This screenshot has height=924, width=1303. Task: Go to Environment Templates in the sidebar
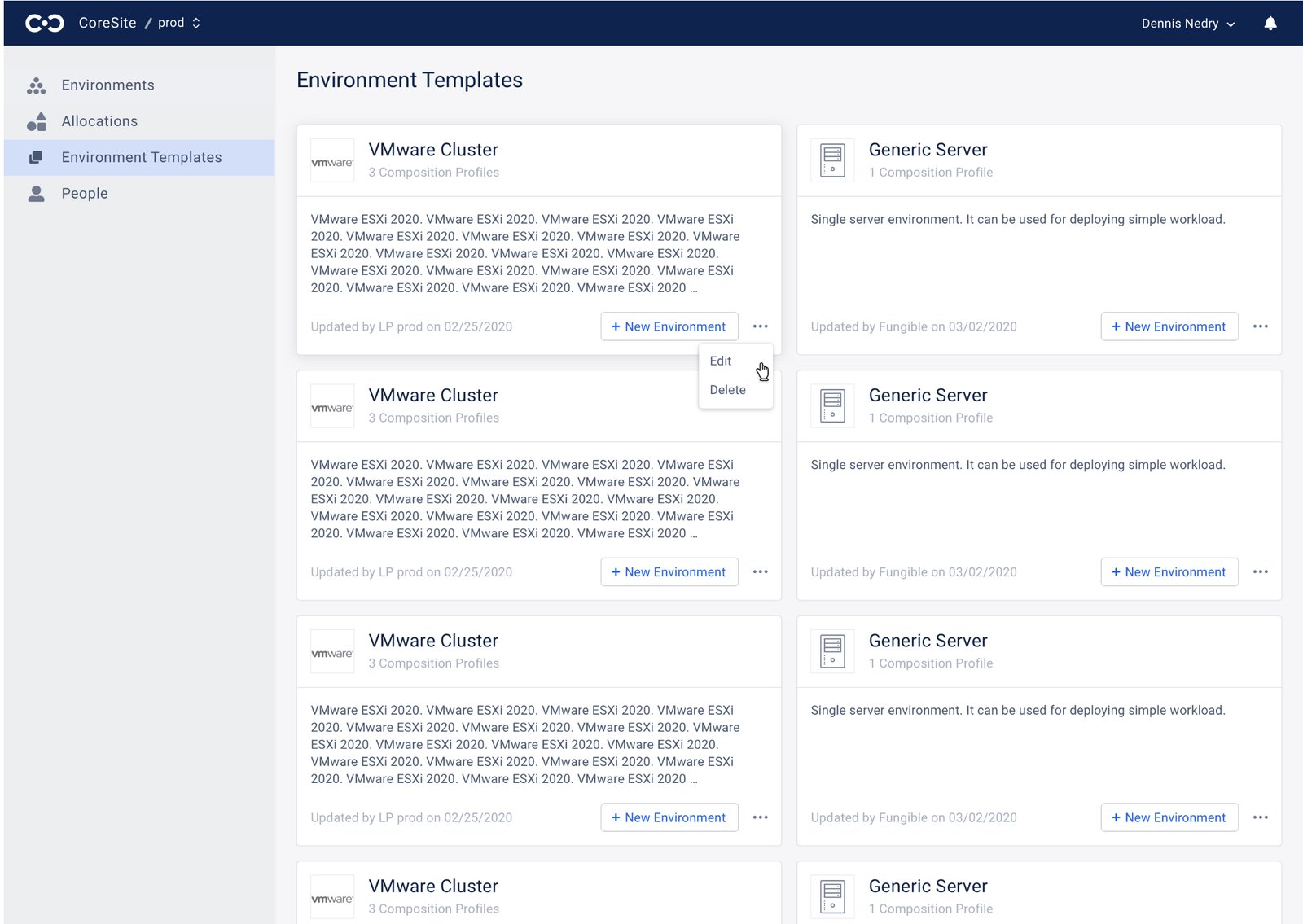[141, 157]
